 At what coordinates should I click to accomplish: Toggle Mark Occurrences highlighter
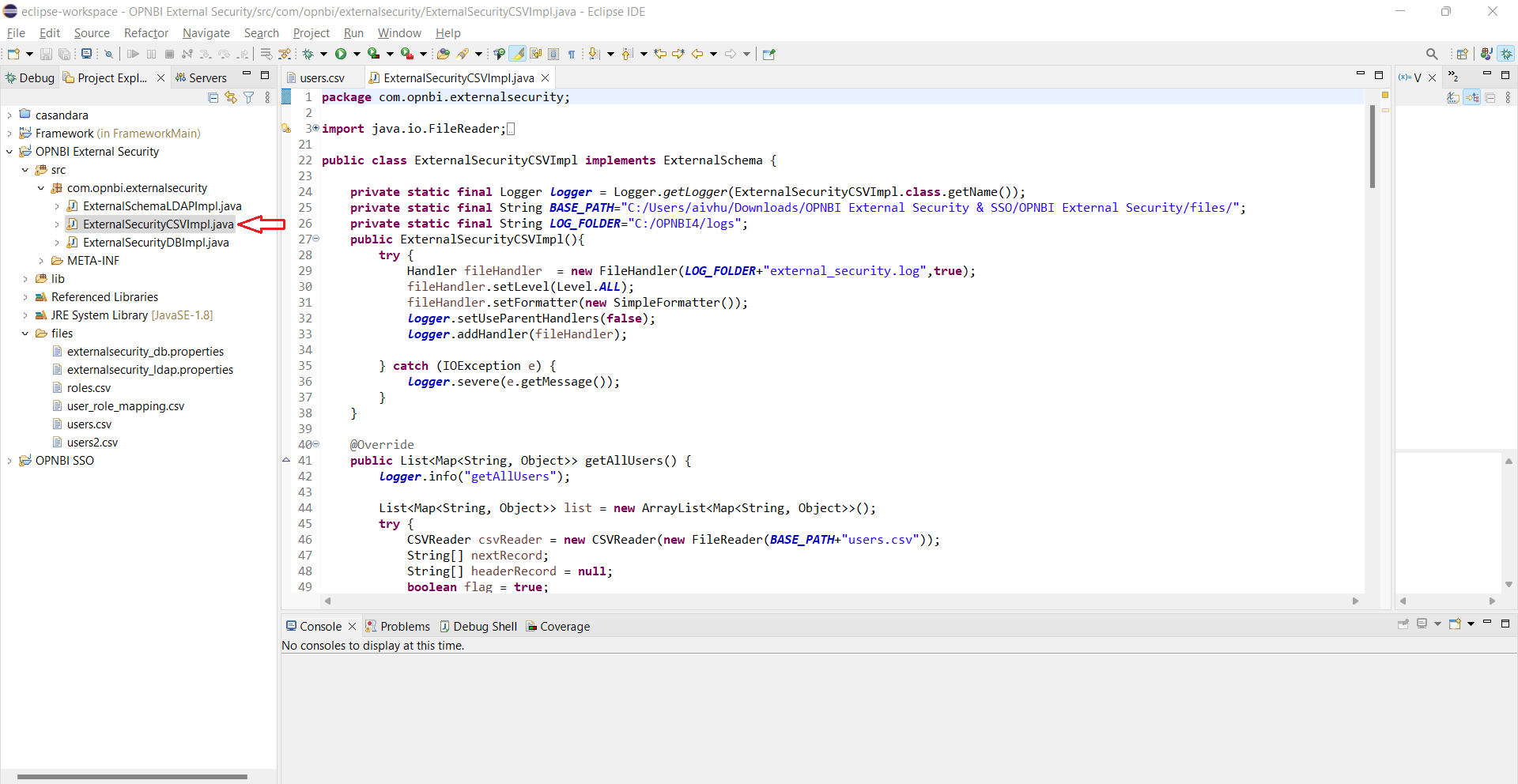tap(517, 54)
